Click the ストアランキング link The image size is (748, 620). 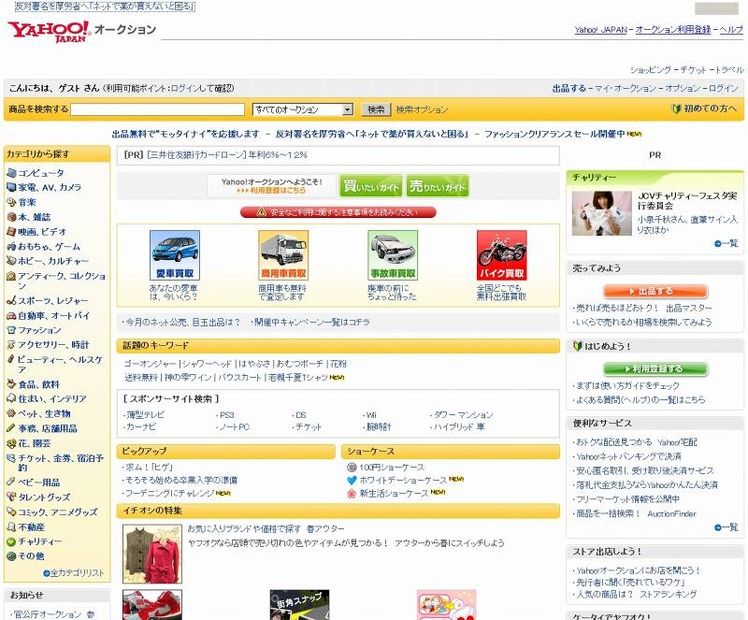tap(668, 594)
